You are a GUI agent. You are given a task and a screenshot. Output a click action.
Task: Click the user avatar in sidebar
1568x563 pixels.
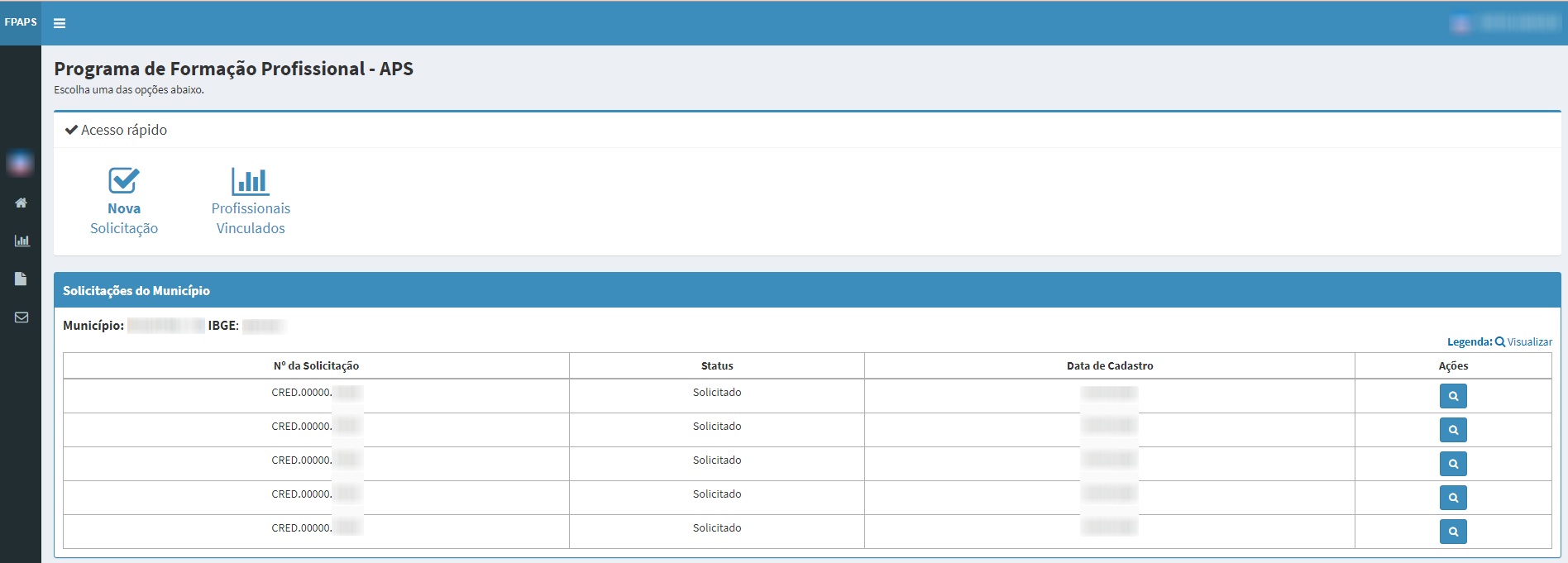(21, 164)
